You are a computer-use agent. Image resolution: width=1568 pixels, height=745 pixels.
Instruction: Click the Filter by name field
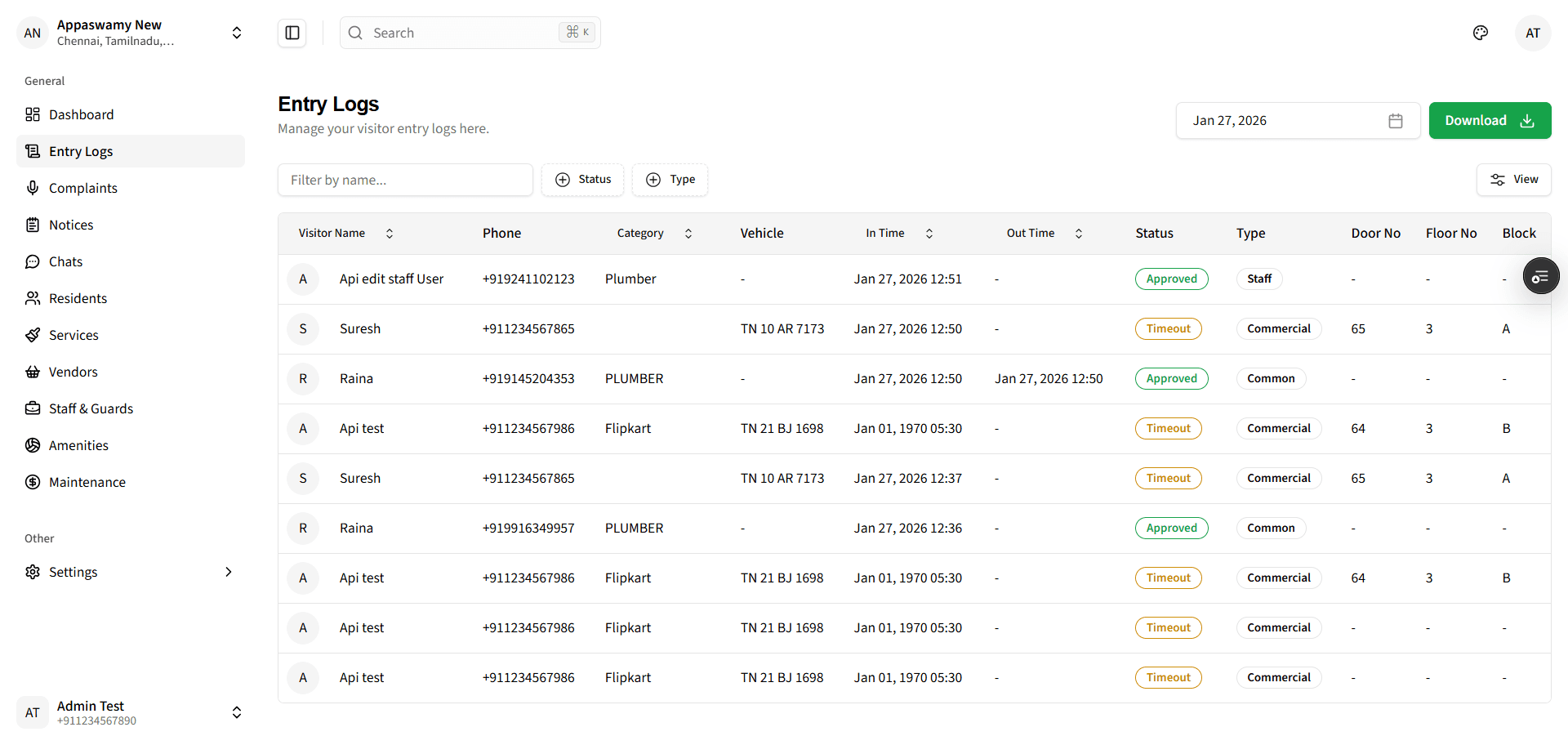click(405, 180)
